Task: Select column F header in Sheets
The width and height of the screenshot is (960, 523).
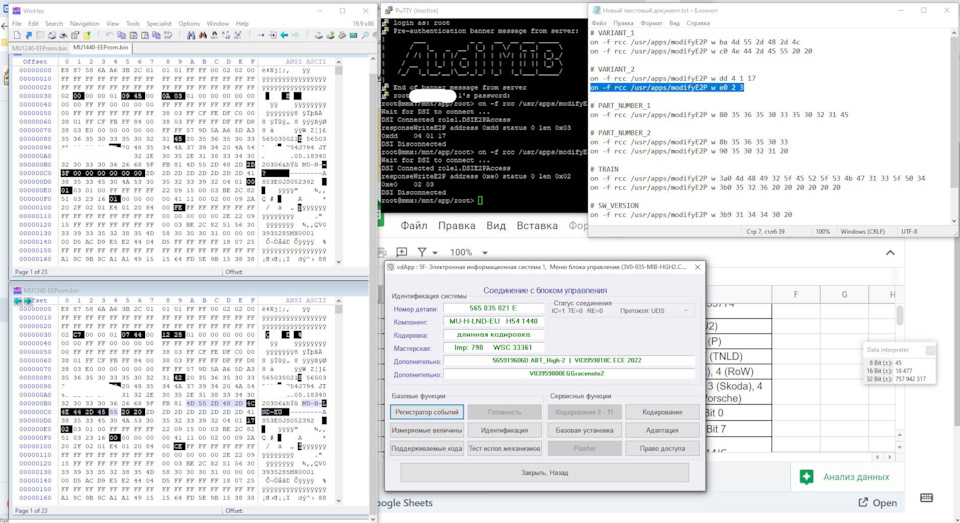Action: 796,295
